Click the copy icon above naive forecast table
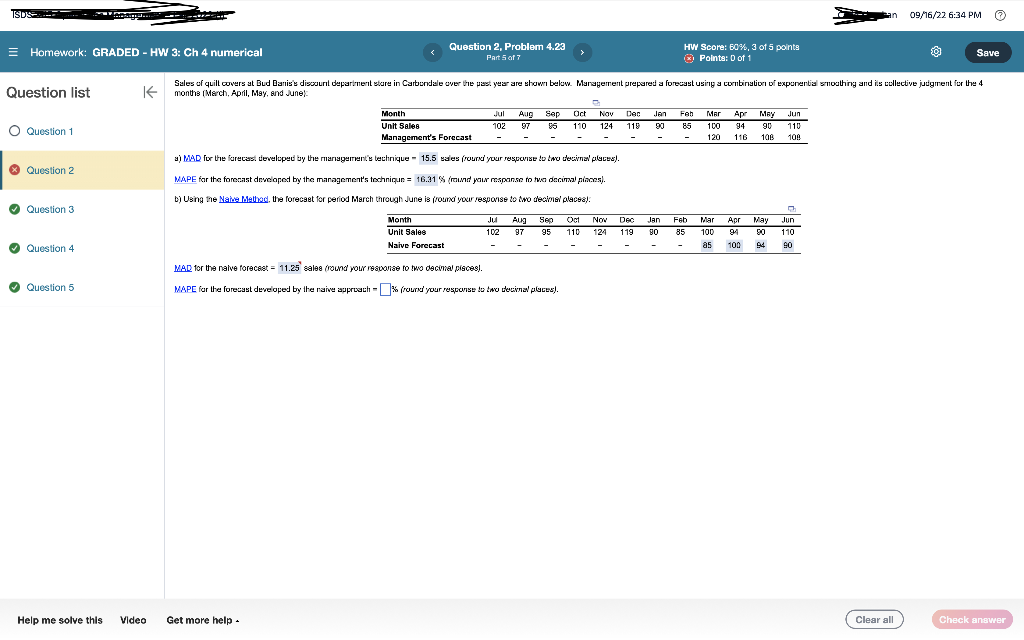This screenshot has height=640, width=1024. (x=792, y=209)
